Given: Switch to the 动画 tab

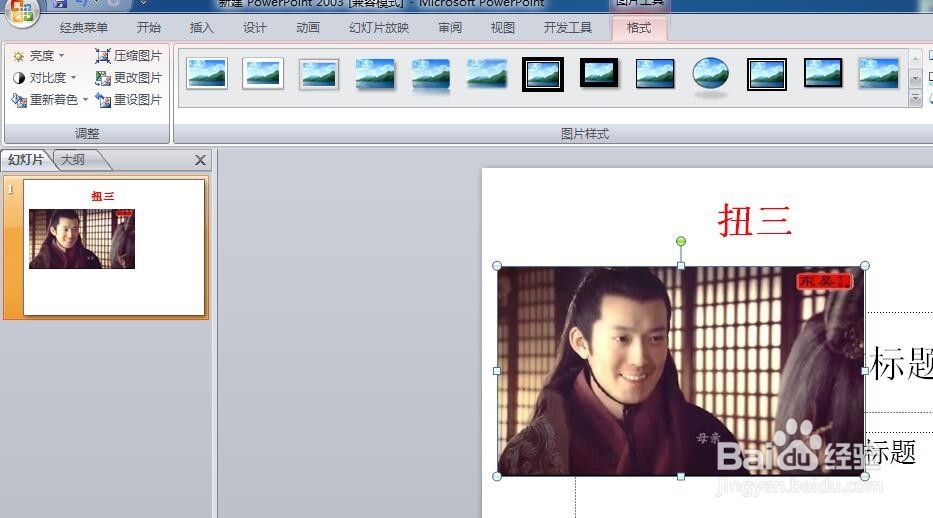Looking at the screenshot, I should [308, 27].
